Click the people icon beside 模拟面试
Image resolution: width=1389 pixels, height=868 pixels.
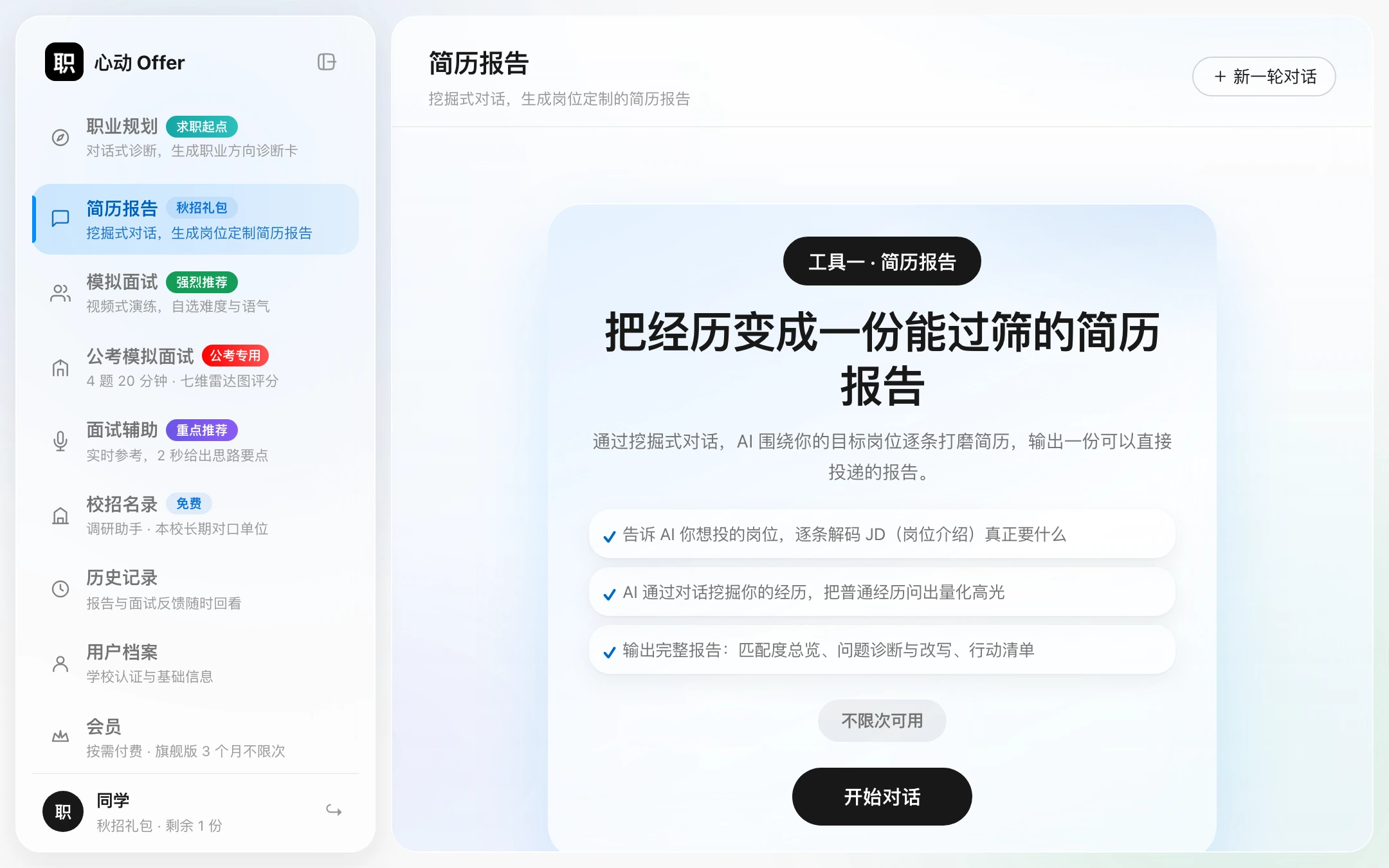click(x=60, y=293)
